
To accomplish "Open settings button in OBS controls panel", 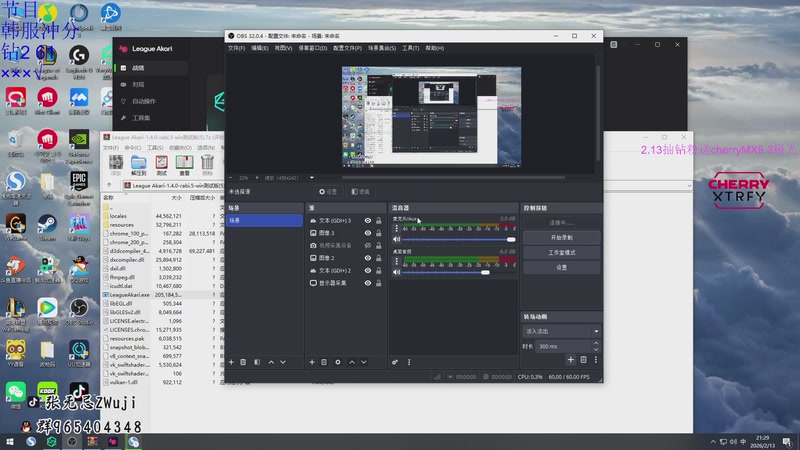I will (x=561, y=267).
